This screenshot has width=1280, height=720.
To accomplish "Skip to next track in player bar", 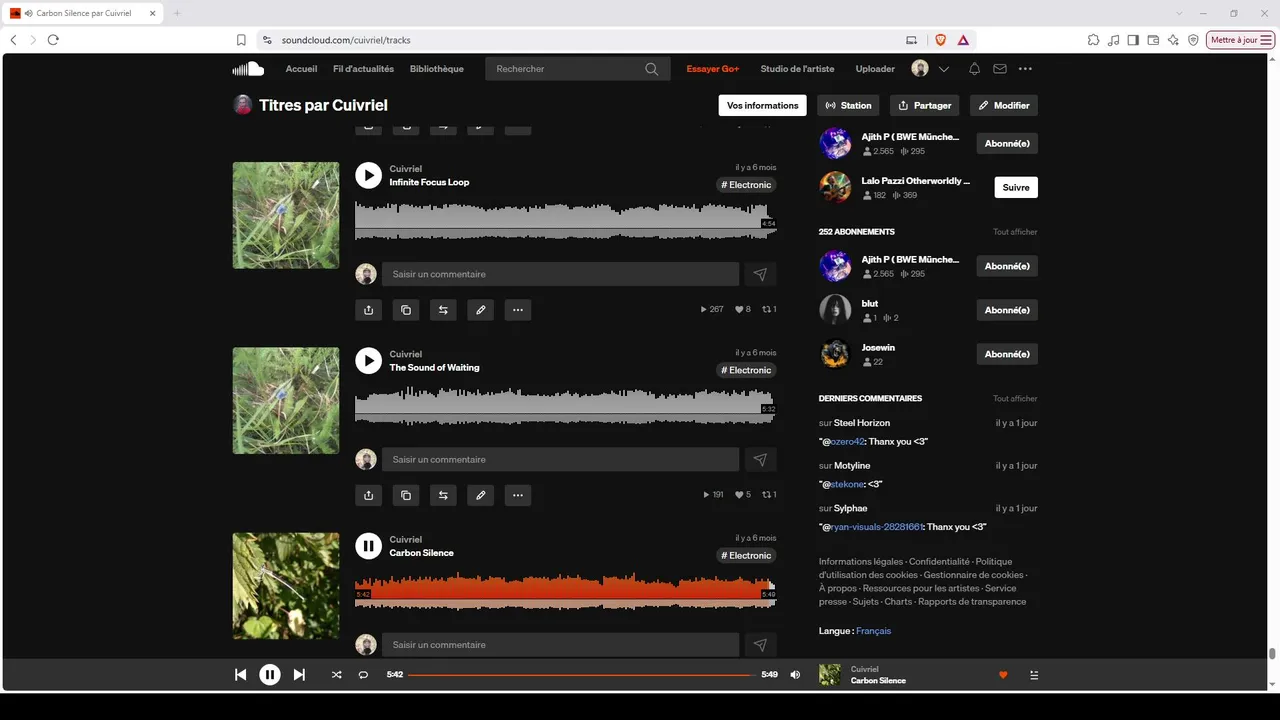I will click(299, 675).
